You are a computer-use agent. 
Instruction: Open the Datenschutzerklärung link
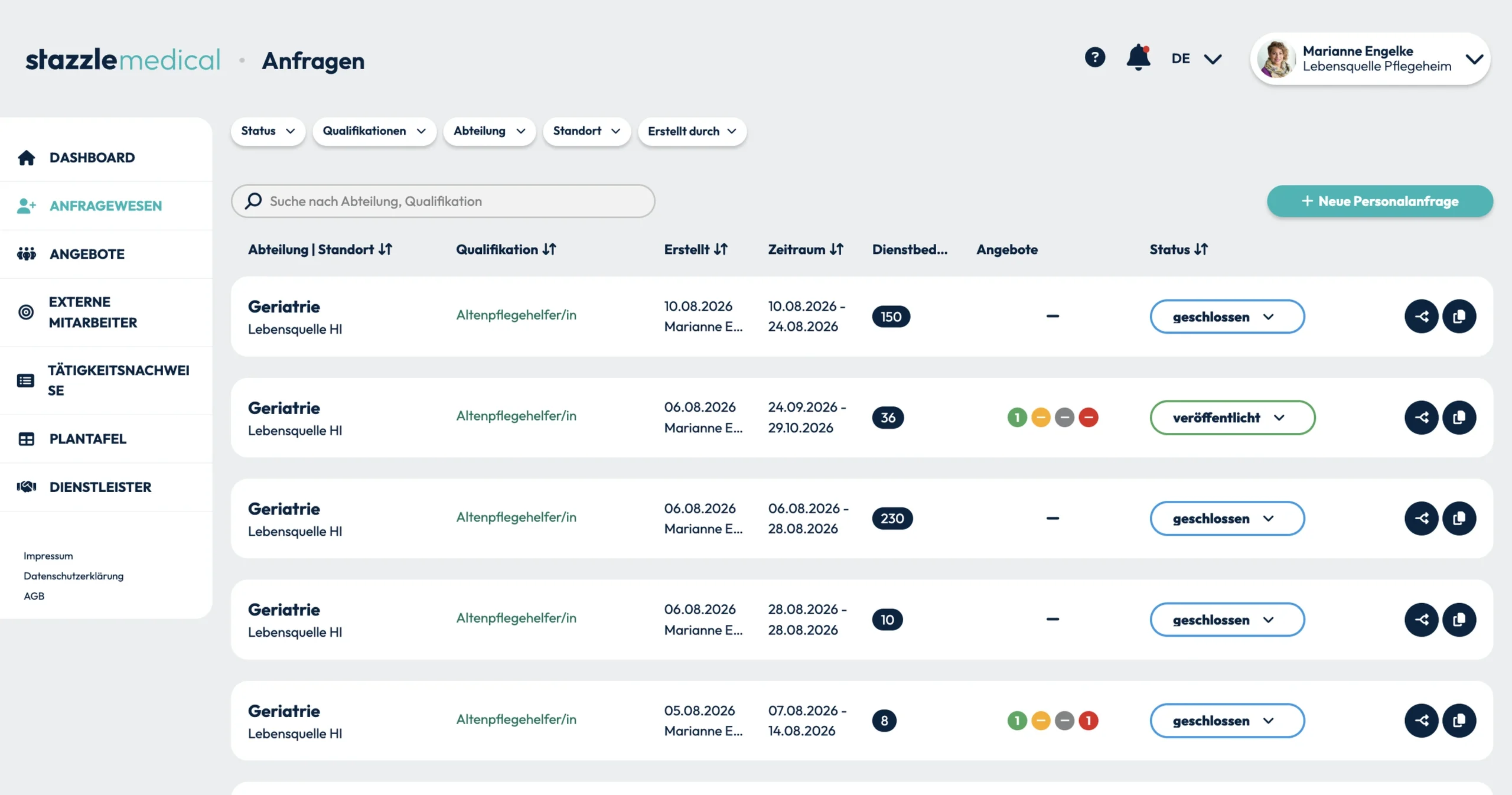(x=74, y=576)
